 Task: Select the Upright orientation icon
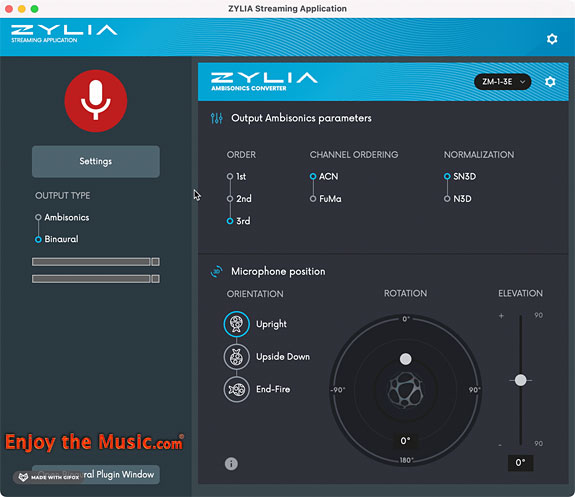click(237, 324)
